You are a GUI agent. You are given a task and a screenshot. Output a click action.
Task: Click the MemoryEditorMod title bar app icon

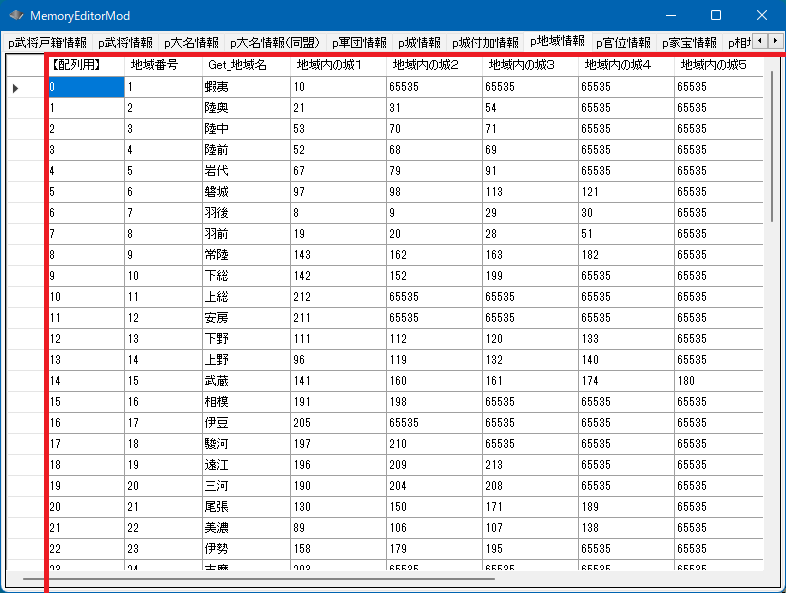pos(16,16)
